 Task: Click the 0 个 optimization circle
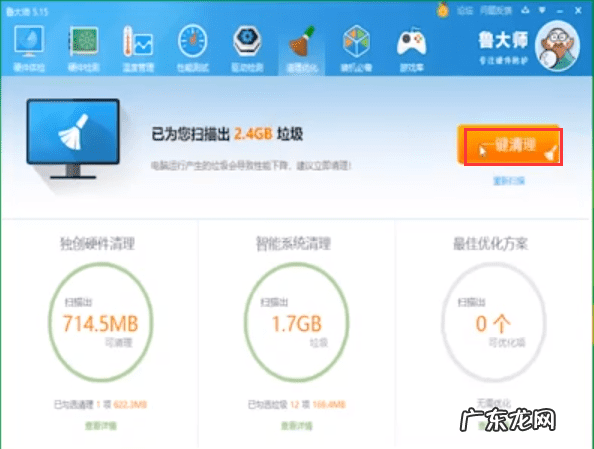click(494, 322)
